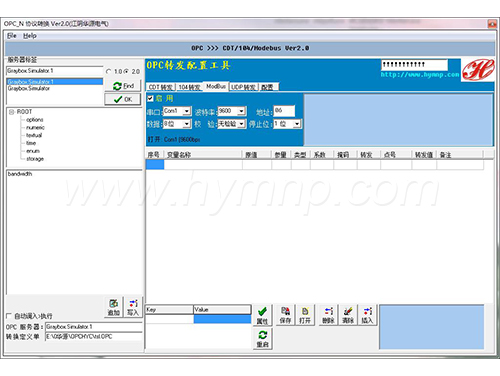500x376 pixels.
Task: Click the 追加 append icon button
Action: [x=114, y=307]
